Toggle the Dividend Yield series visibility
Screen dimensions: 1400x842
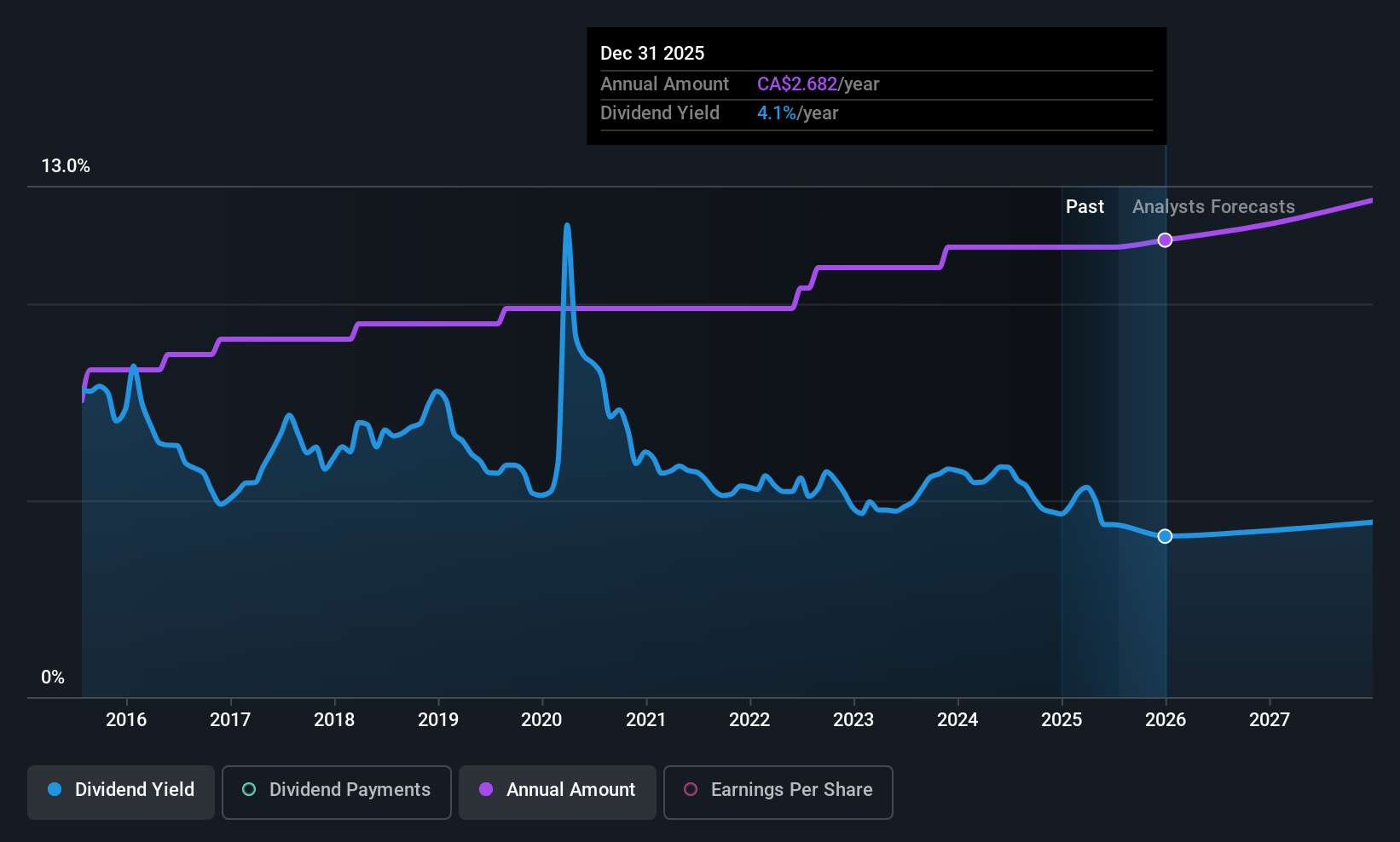click(x=120, y=790)
